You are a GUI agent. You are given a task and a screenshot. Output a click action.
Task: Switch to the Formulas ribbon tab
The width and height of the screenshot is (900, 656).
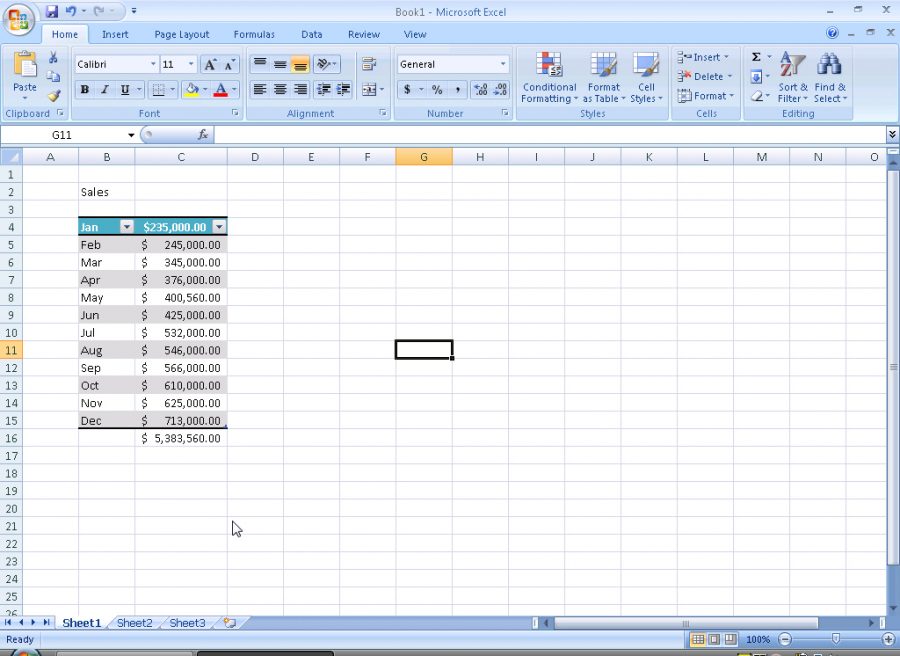pyautogui.click(x=254, y=33)
